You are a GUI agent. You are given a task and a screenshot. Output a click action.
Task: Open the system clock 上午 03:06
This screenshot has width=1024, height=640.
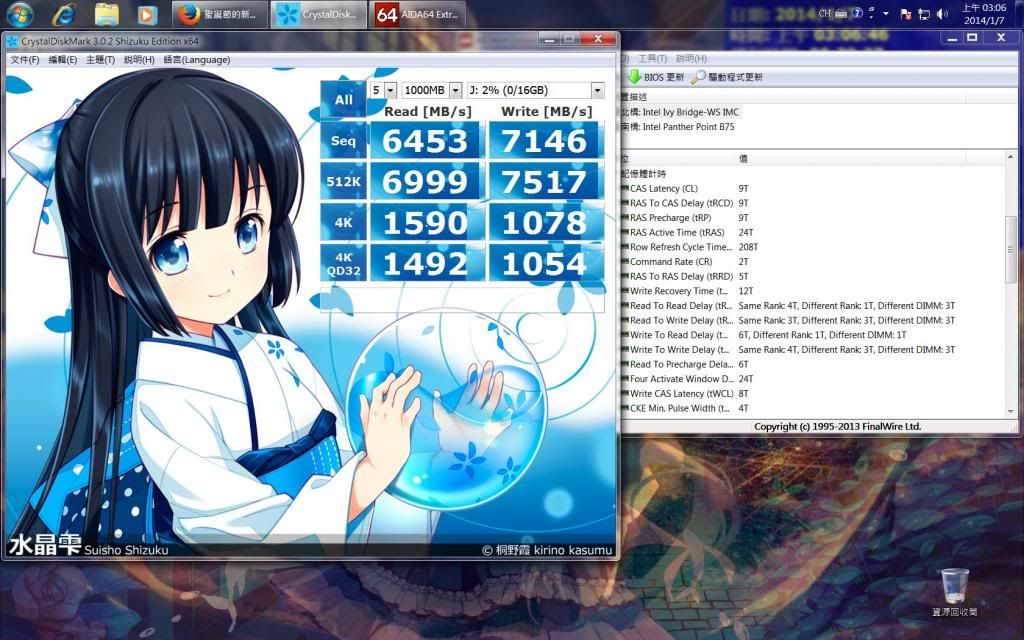point(984,14)
